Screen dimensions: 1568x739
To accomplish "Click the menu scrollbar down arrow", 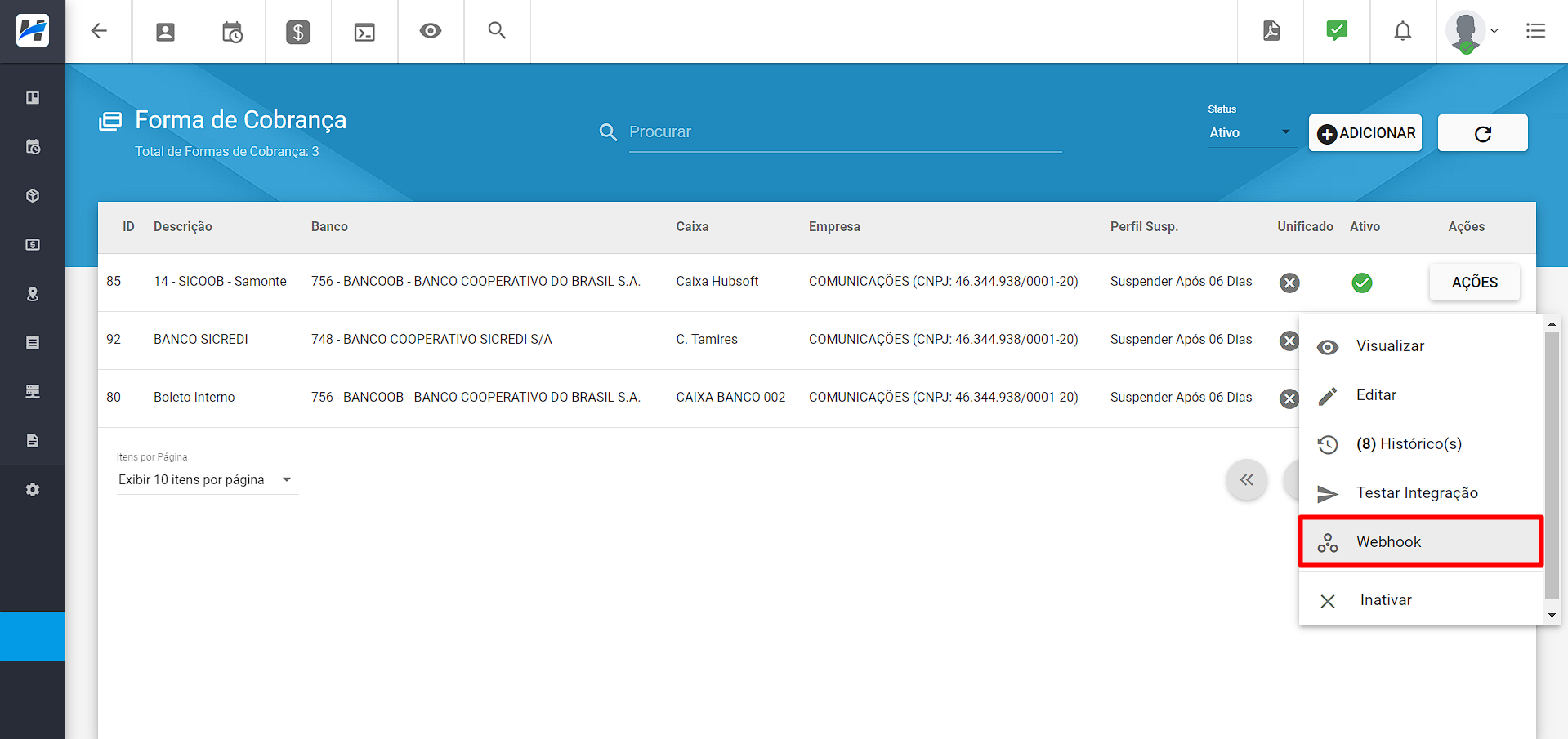I will pyautogui.click(x=1552, y=616).
